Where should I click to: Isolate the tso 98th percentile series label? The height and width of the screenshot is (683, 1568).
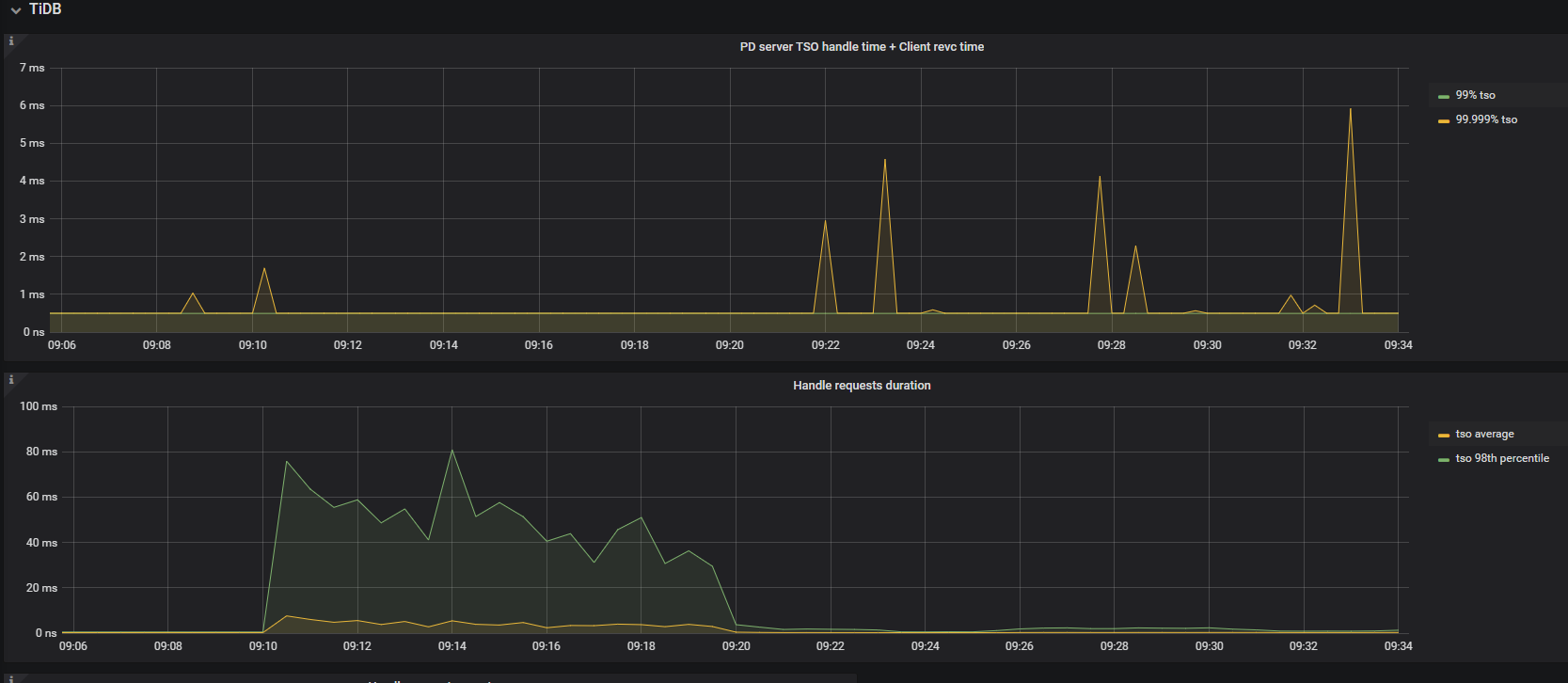[x=1501, y=458]
